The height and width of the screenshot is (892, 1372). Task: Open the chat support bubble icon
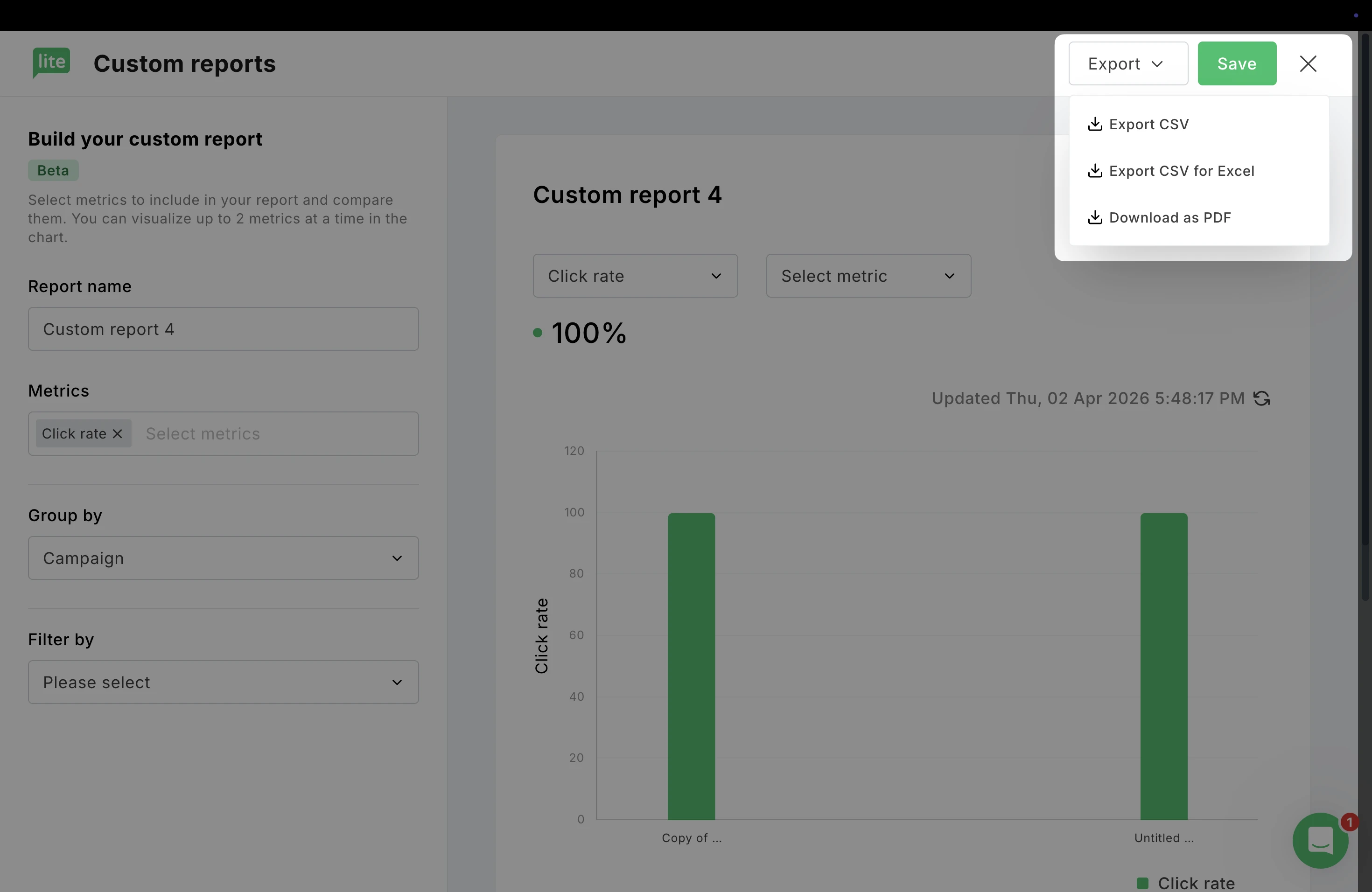[x=1320, y=840]
